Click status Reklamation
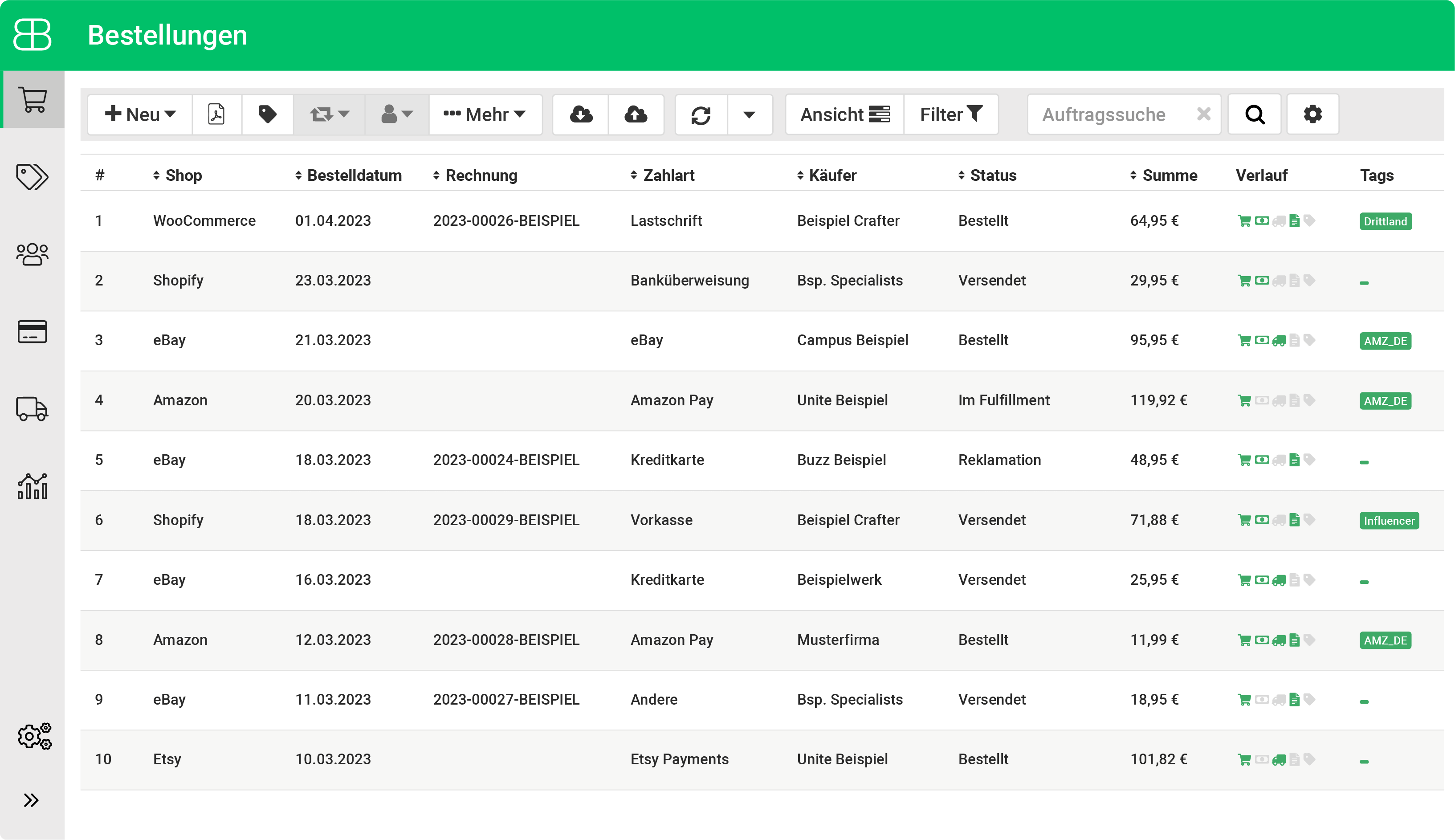 [999, 460]
